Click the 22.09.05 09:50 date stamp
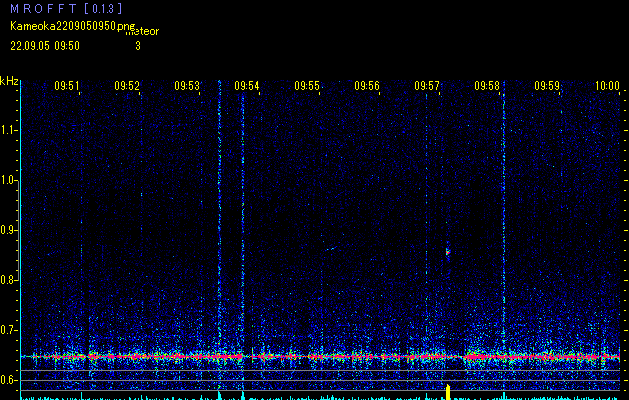Viewport: 629px width, 400px height. coord(45,46)
